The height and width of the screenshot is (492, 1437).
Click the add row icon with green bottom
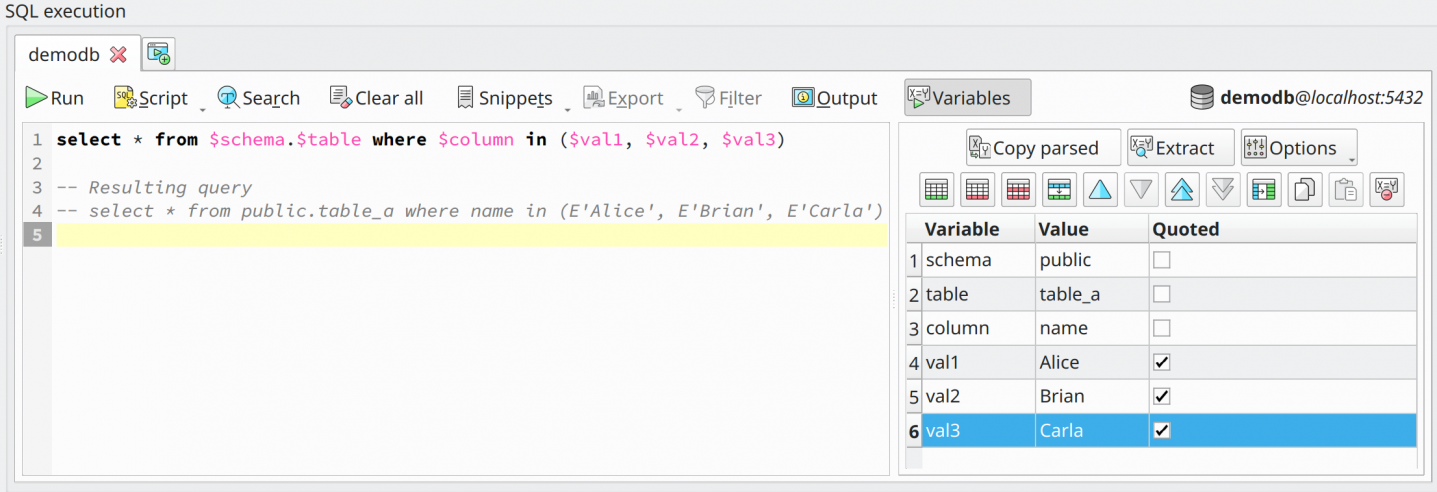tap(936, 189)
